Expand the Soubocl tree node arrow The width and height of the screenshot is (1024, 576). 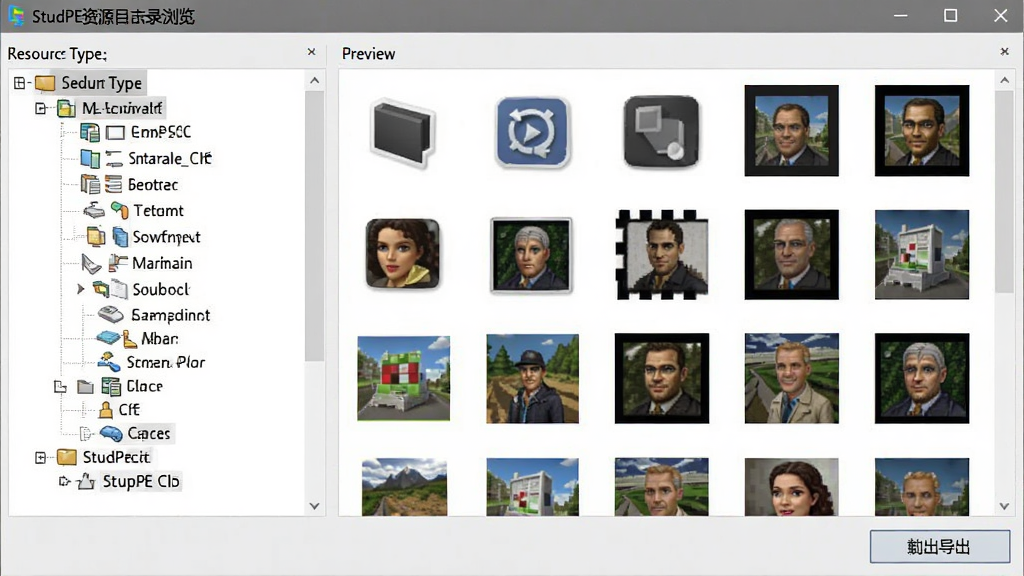(x=80, y=289)
